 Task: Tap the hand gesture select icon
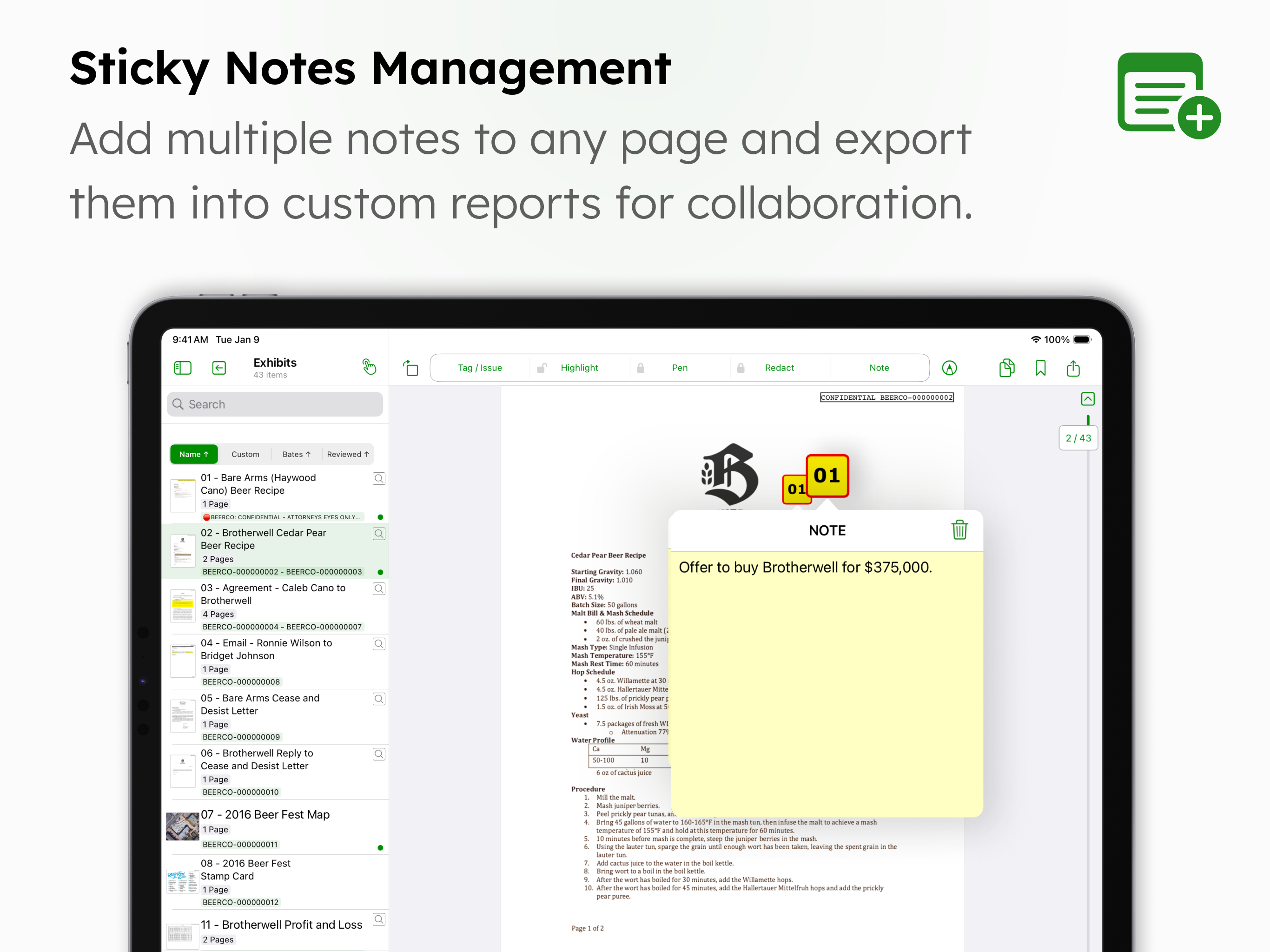pos(369,366)
